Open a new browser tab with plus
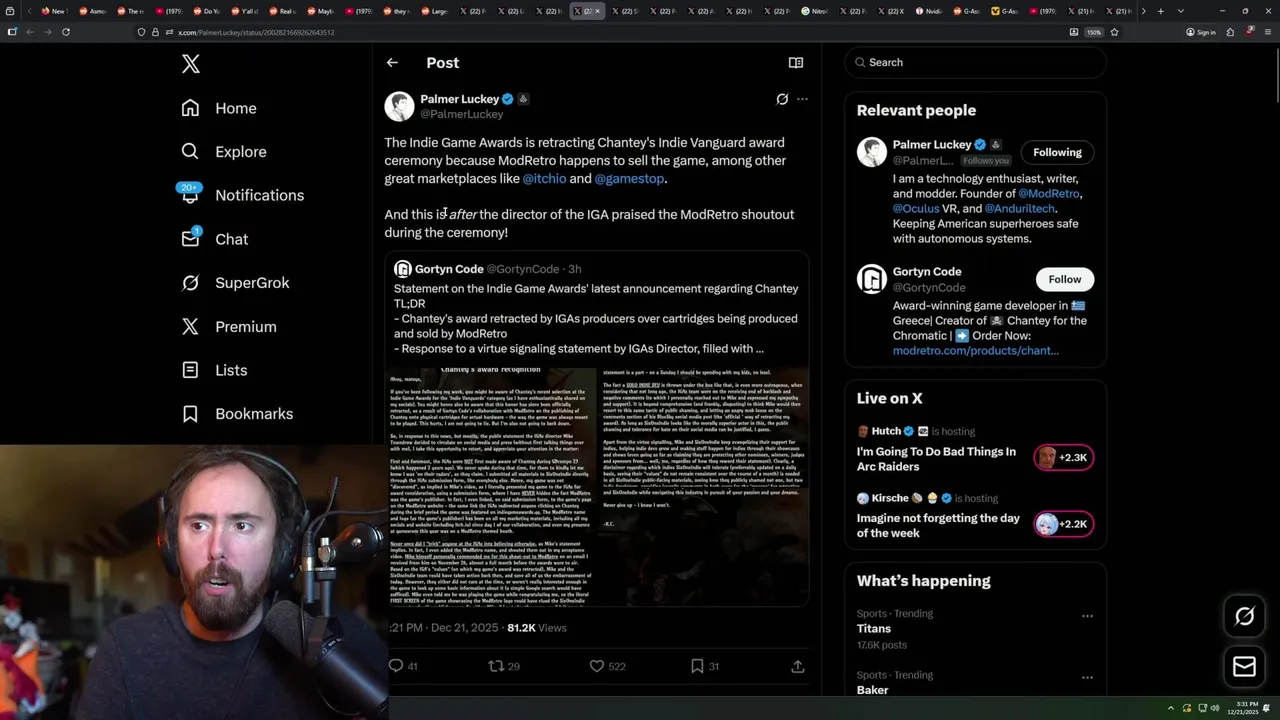Image resolution: width=1280 pixels, height=720 pixels. 1160,11
